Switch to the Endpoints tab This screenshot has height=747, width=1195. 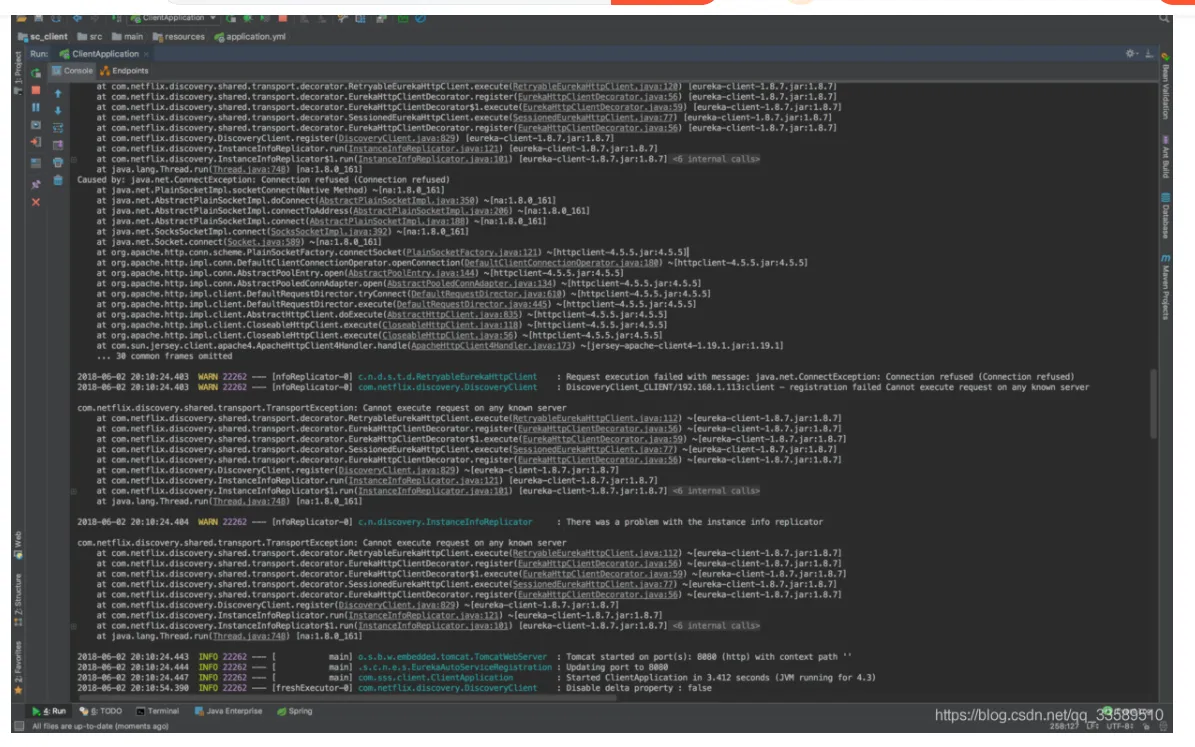pos(124,71)
